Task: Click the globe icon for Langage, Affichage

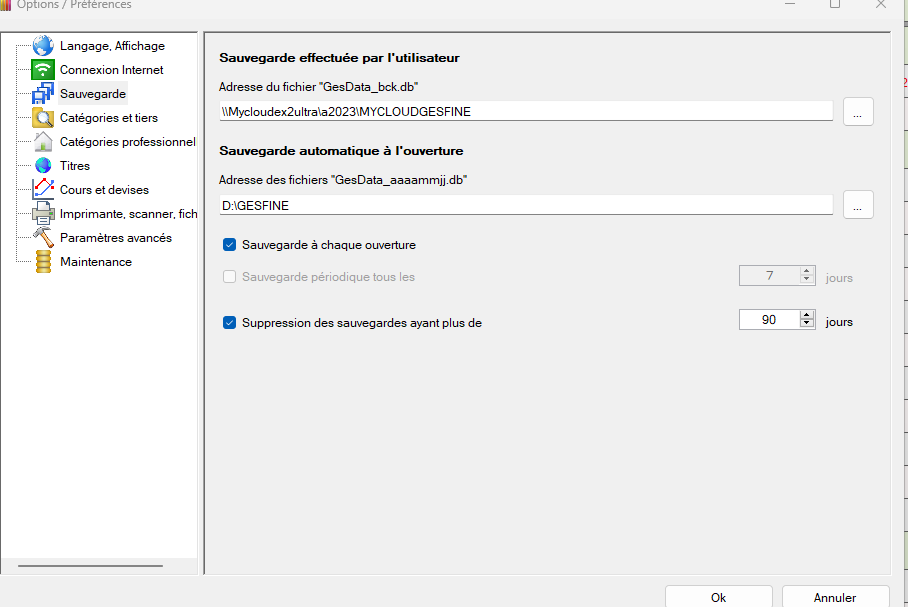Action: 43,46
